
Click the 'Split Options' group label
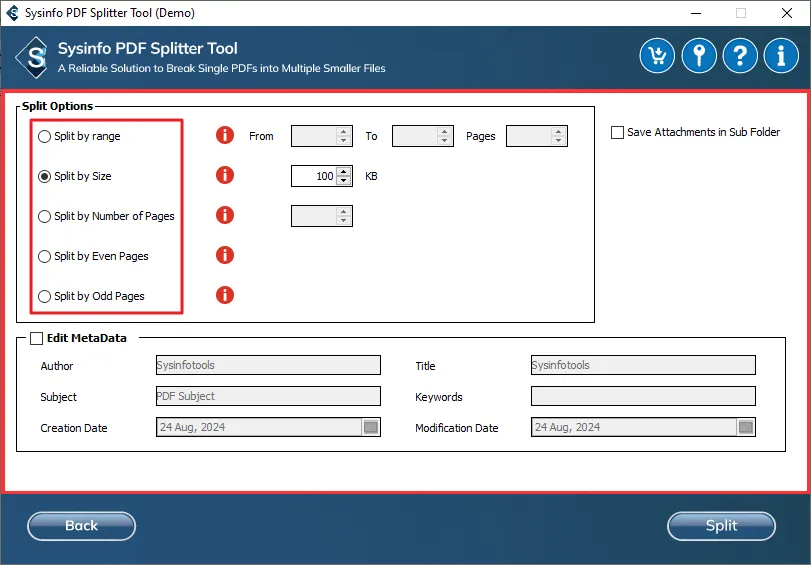click(57, 106)
